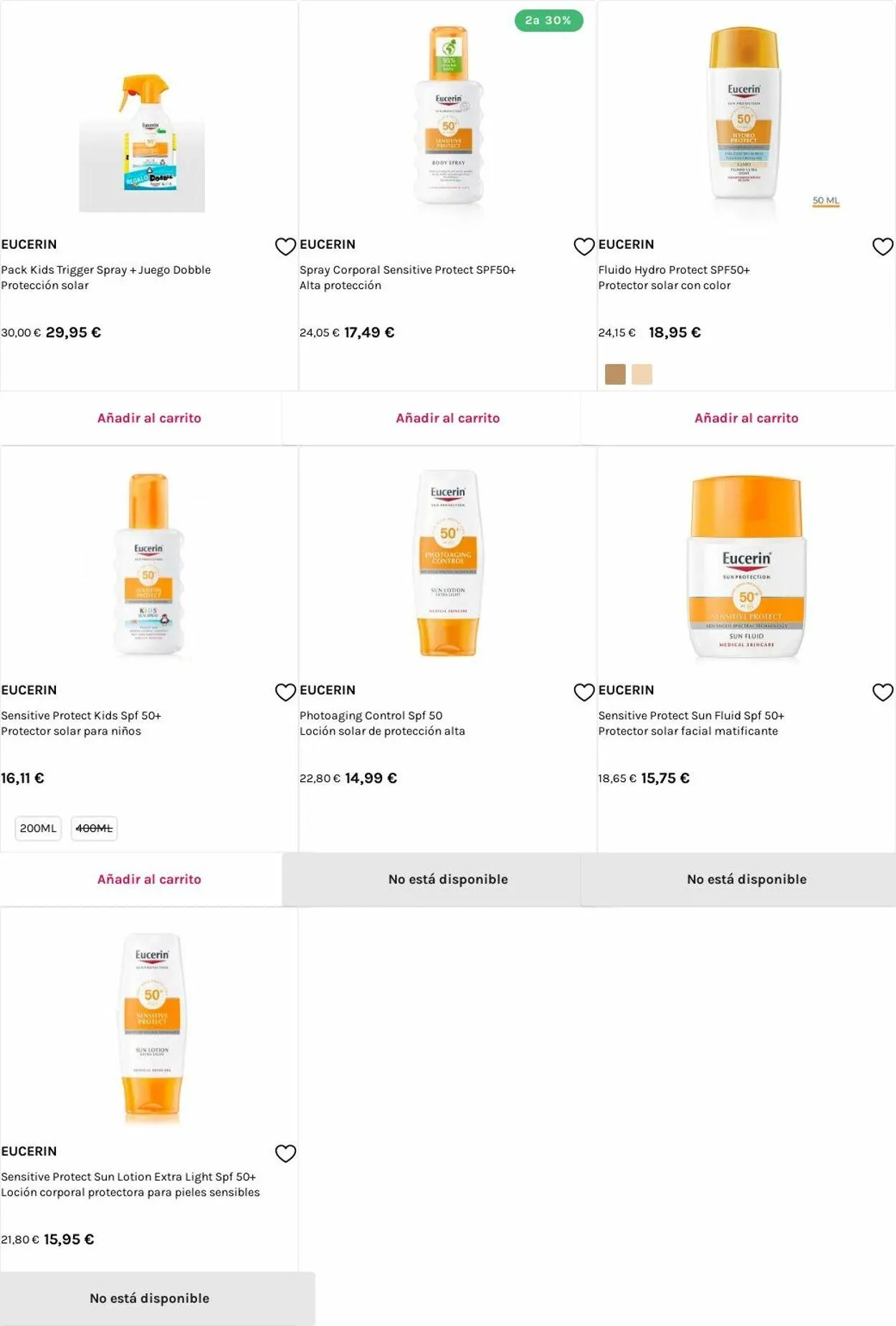Add Spray Corporal Sensitive Protect to cart
Screen dimensions: 896x1326
click(447, 418)
